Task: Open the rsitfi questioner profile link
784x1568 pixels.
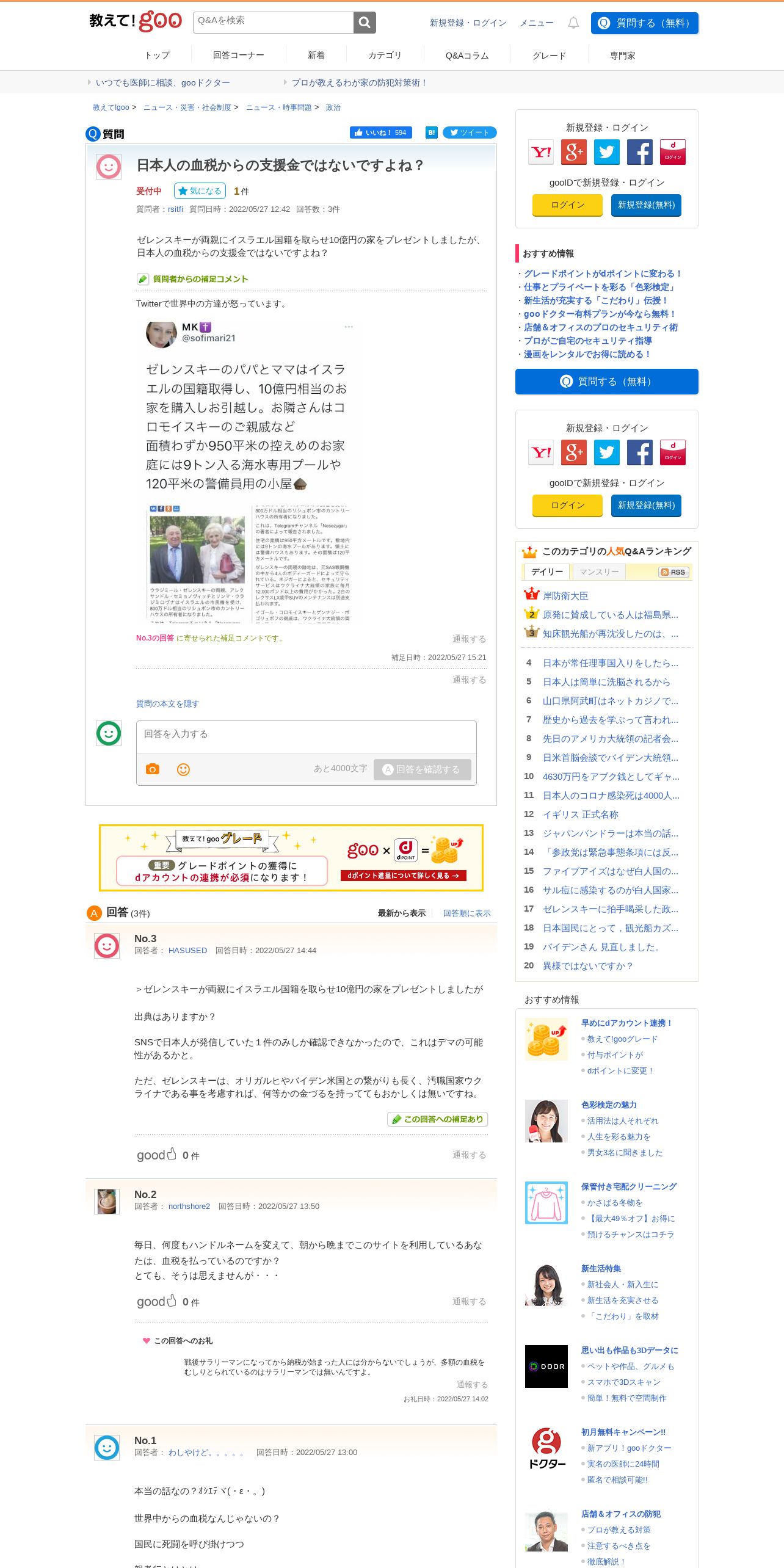Action: [175, 209]
